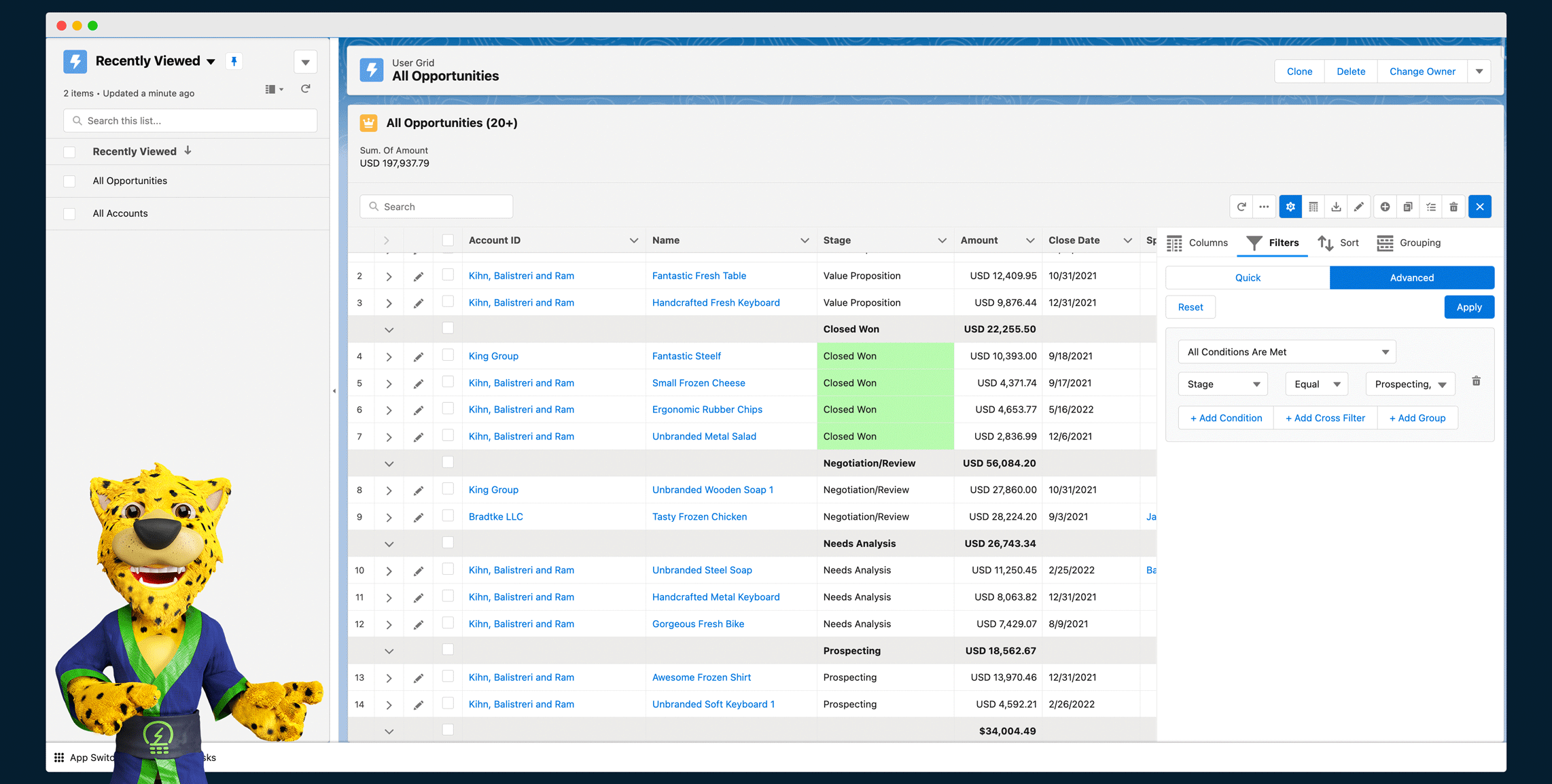Image resolution: width=1552 pixels, height=784 pixels.
Task: Click the grid Search input field
Action: click(436, 207)
